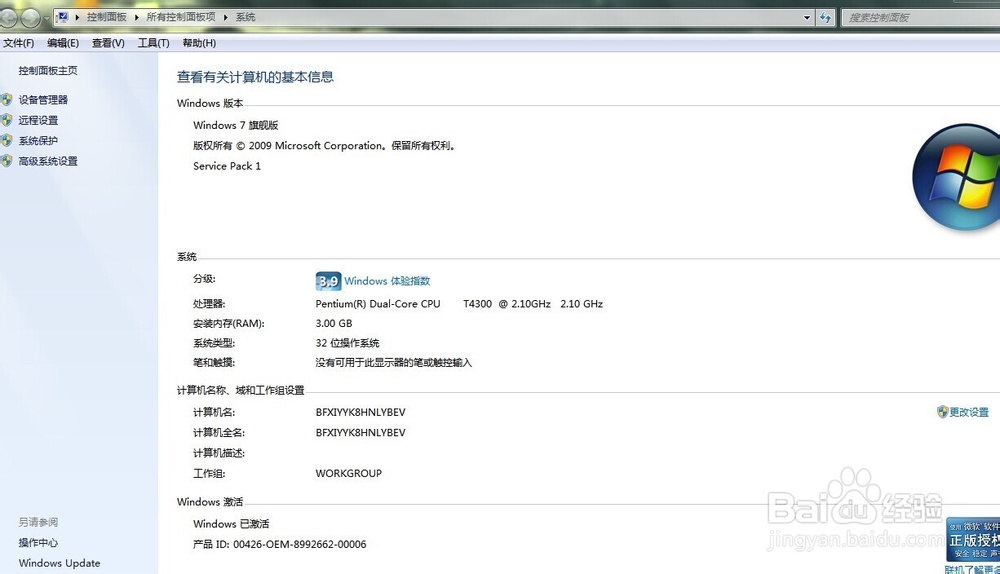Screen dimensions: 1000x574
Task: Click the 3.9 experience index score badge
Action: pos(328,281)
